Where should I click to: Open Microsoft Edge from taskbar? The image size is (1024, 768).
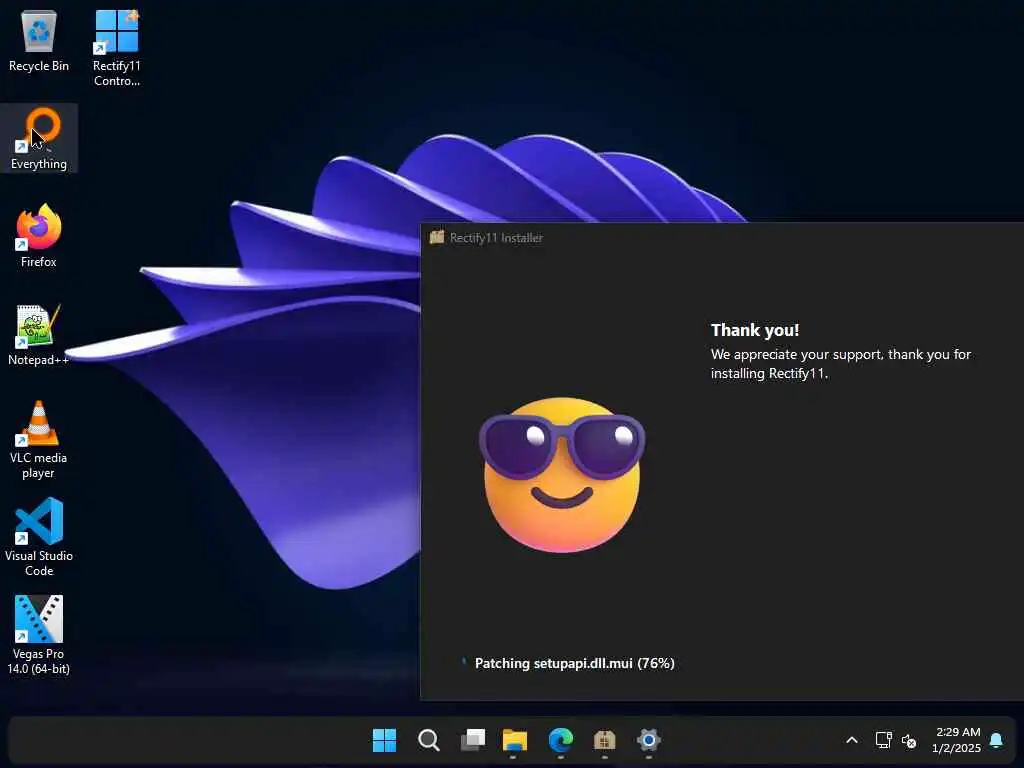[x=560, y=740]
